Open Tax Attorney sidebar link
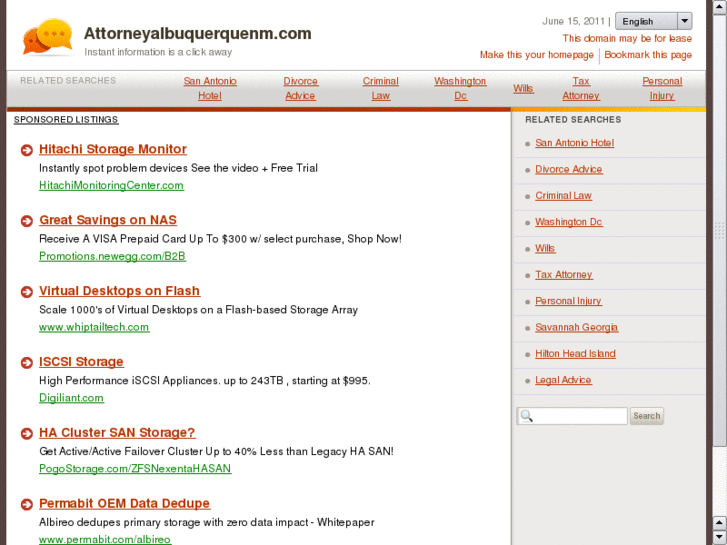The width and height of the screenshot is (727, 545). (x=564, y=275)
